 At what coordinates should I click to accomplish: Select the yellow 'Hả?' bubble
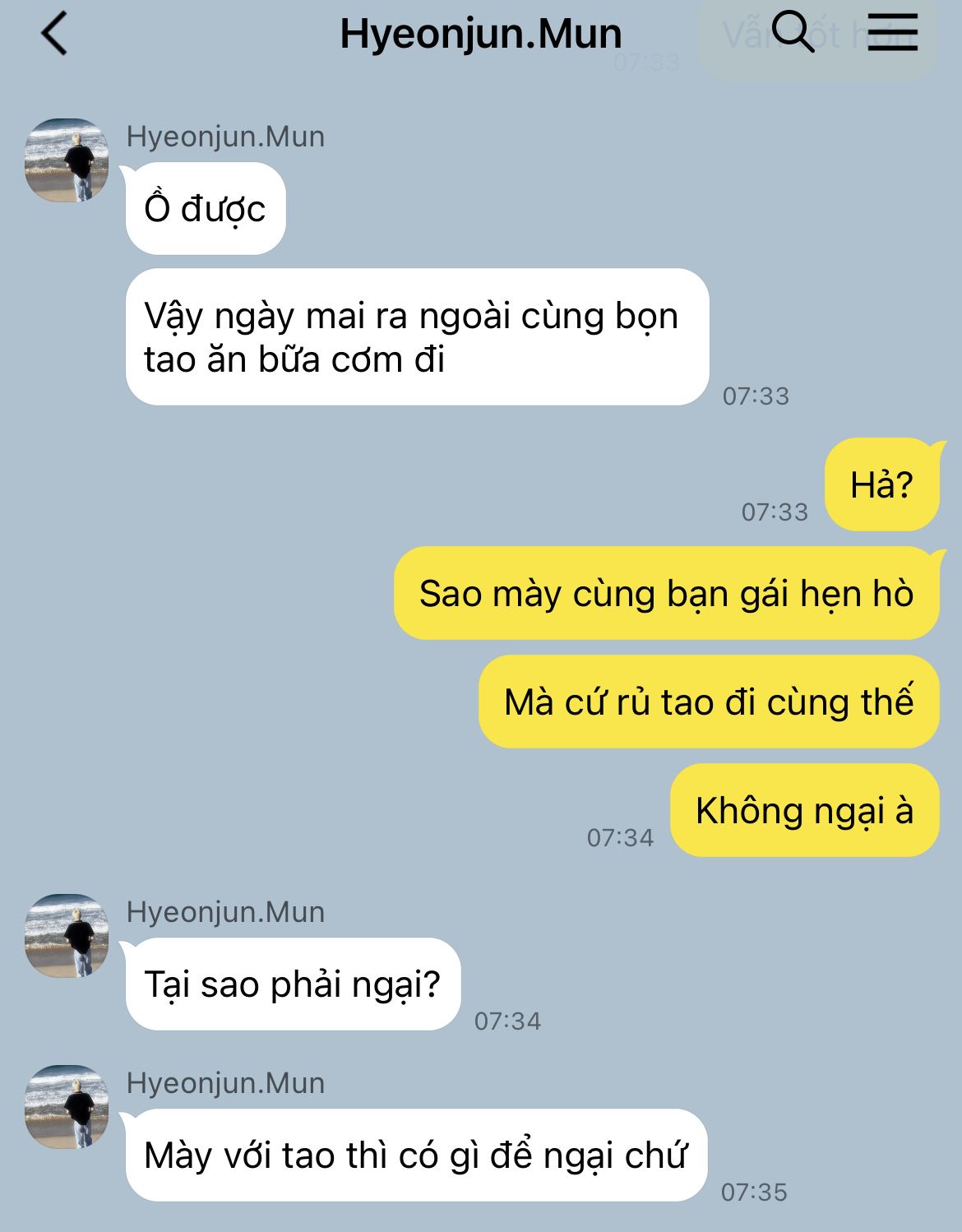(x=881, y=484)
